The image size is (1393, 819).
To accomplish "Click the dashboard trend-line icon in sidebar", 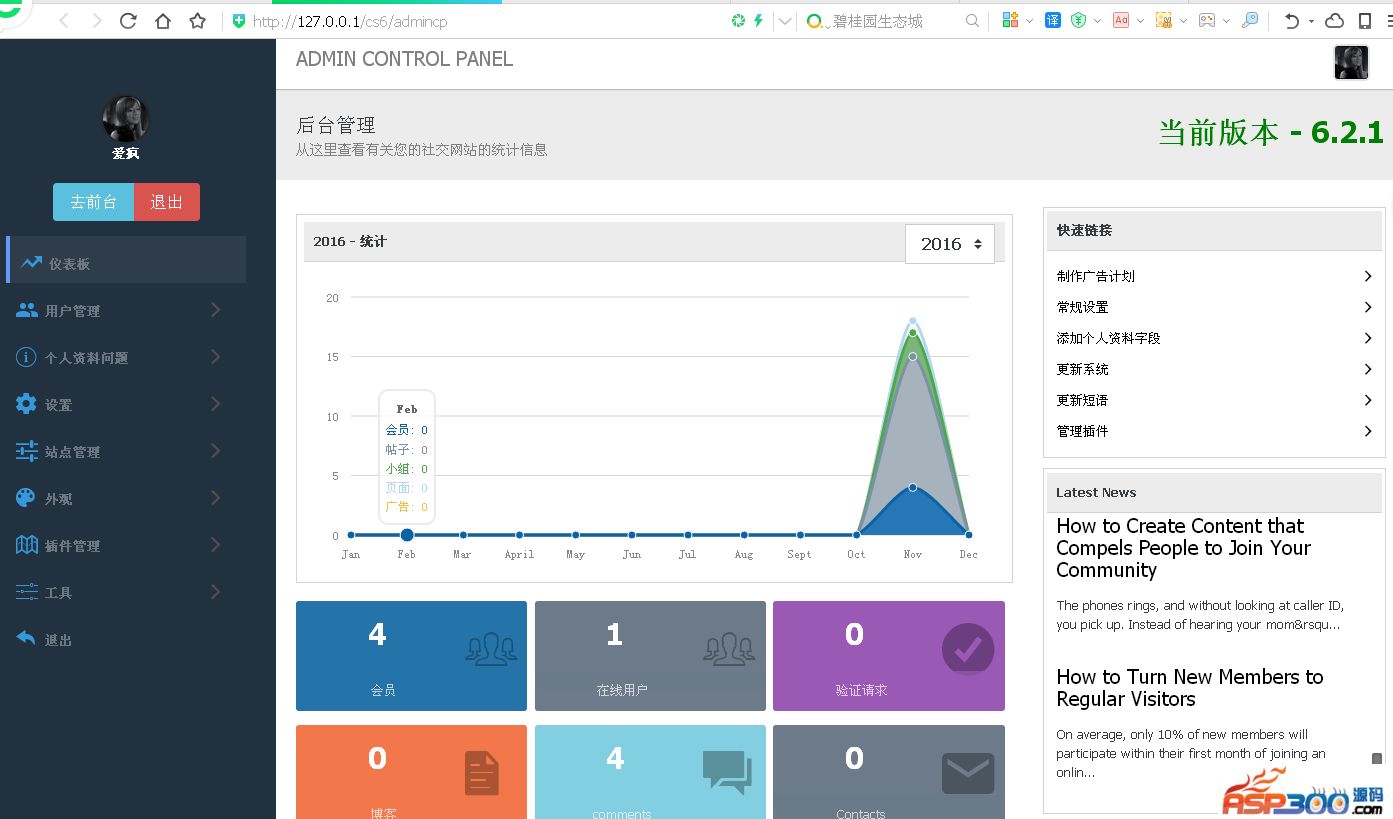I will pyautogui.click(x=31, y=263).
